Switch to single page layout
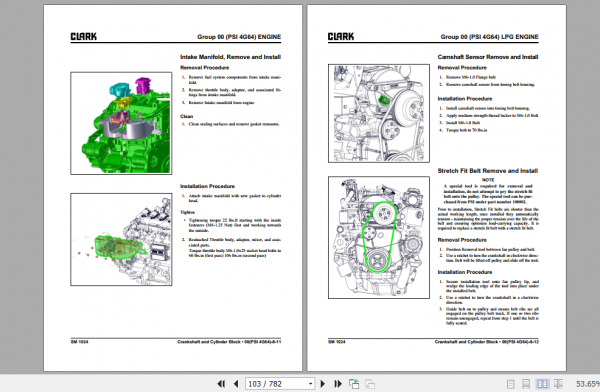Viewport: 600px width, 392px height. [x=510, y=384]
